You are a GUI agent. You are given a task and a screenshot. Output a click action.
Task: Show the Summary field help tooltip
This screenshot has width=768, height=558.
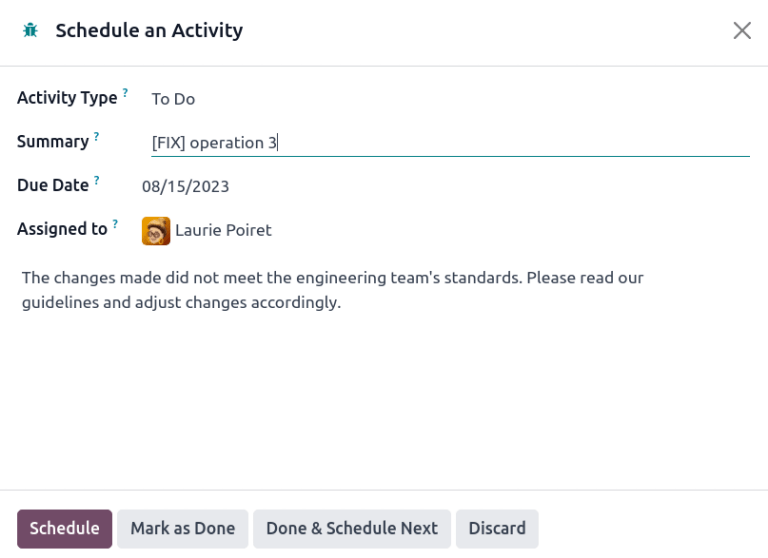tap(96, 137)
